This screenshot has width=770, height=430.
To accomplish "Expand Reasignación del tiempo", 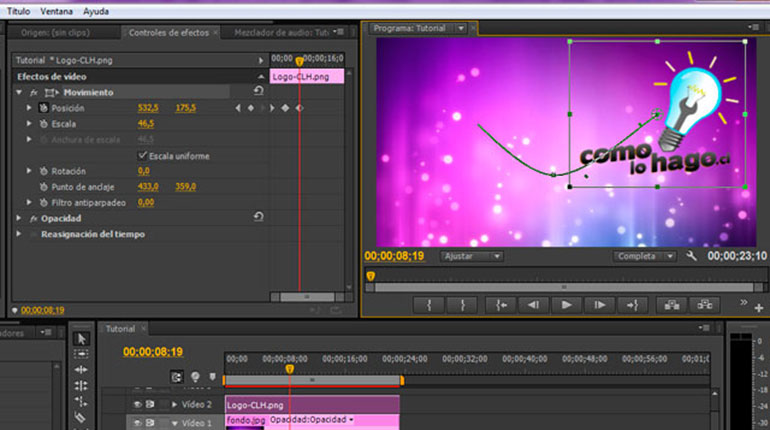I will 19,234.
